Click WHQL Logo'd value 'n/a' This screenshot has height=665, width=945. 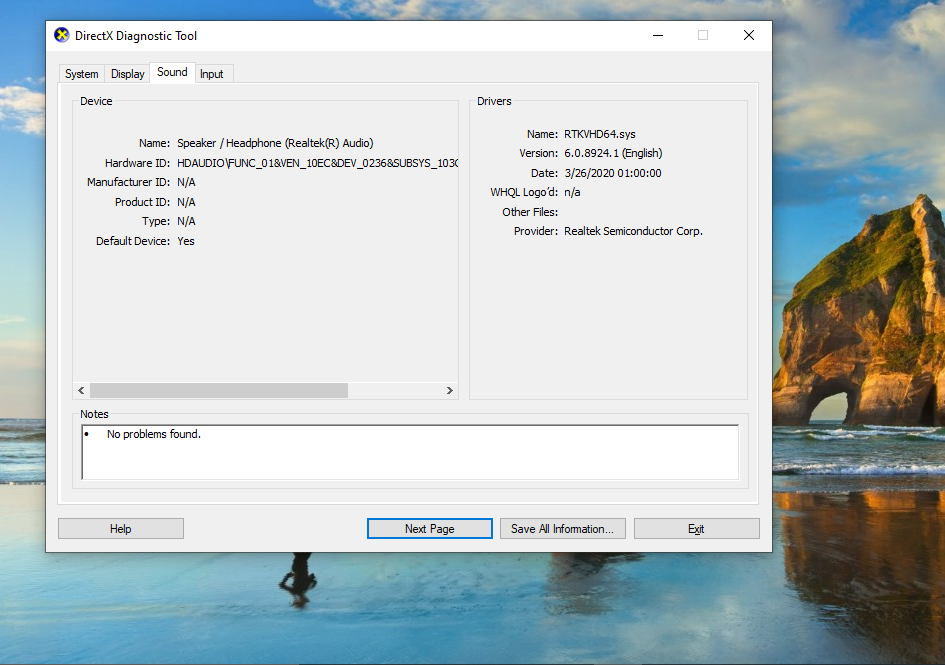tap(572, 192)
